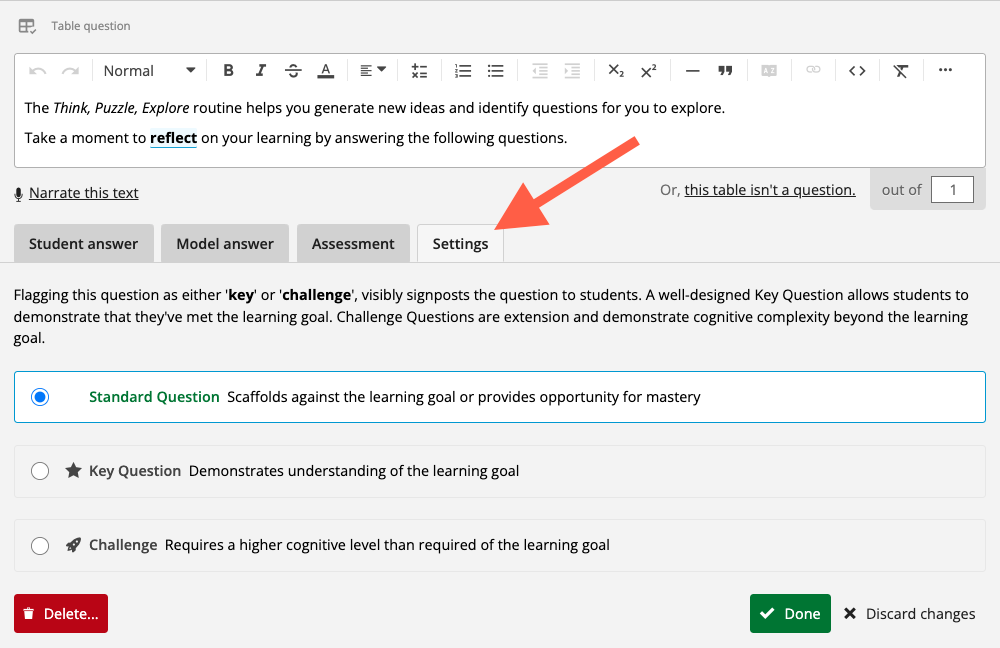Toggle Bold formatting

(x=228, y=70)
